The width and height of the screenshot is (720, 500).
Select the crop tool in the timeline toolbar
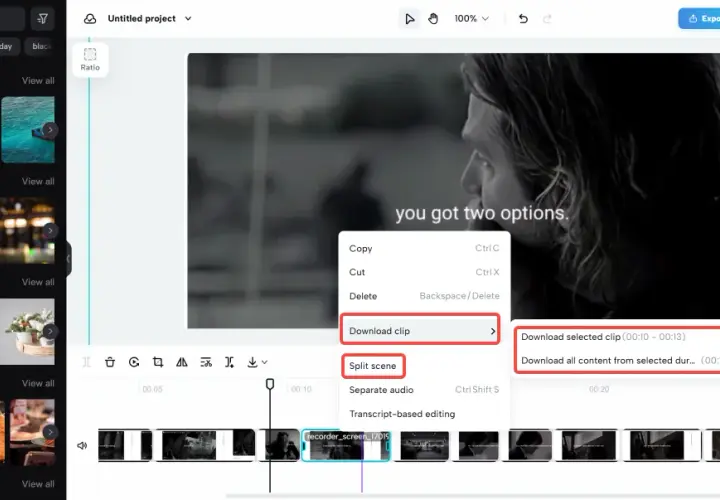pyautogui.click(x=158, y=362)
